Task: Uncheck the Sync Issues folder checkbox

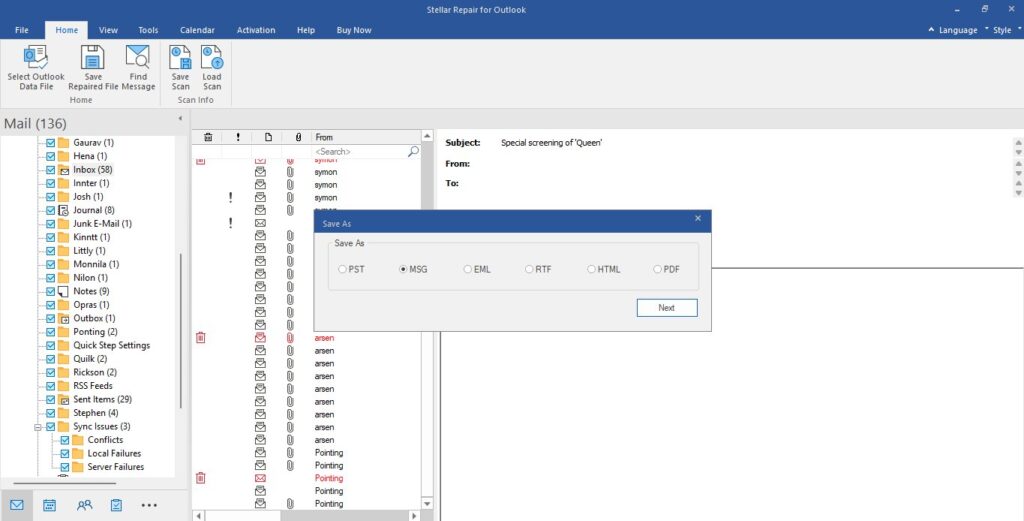Action: (x=50, y=426)
